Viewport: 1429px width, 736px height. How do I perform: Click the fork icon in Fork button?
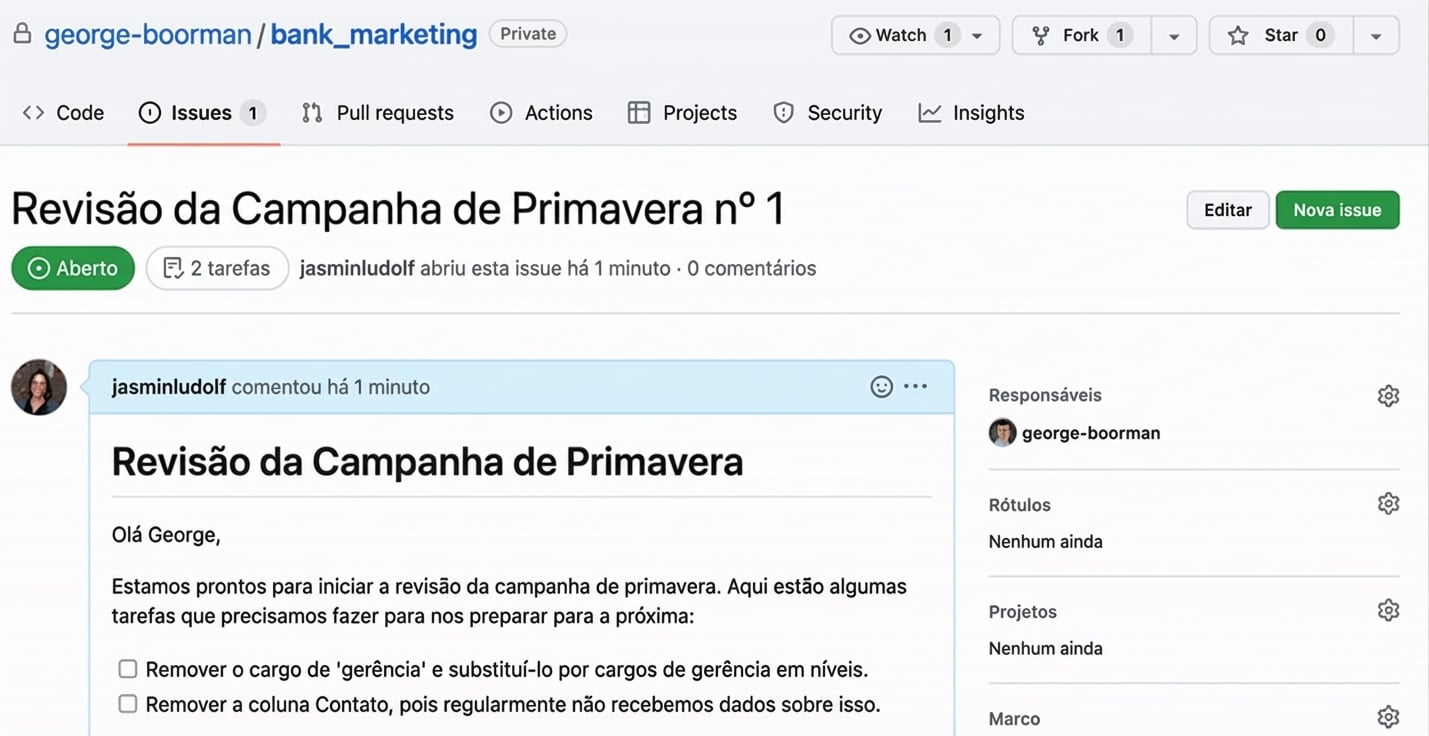(1041, 36)
